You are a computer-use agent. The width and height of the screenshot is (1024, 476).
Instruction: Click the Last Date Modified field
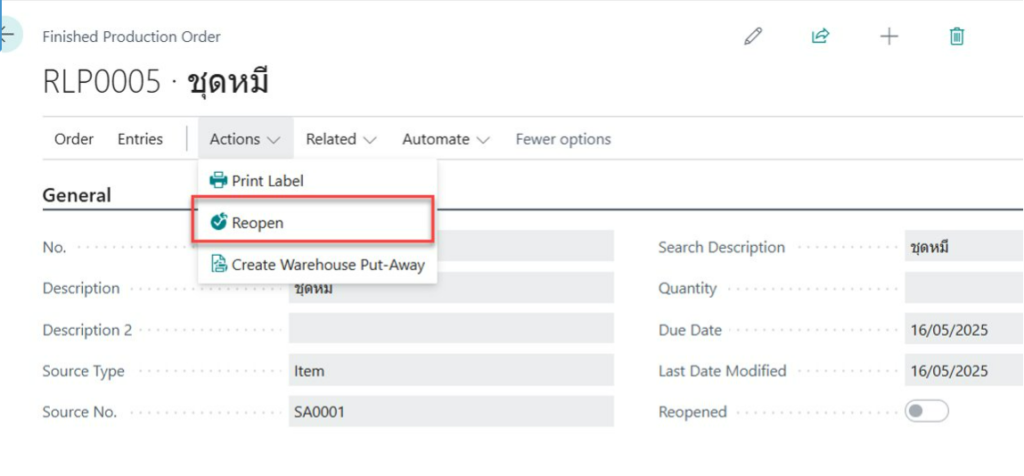point(964,370)
